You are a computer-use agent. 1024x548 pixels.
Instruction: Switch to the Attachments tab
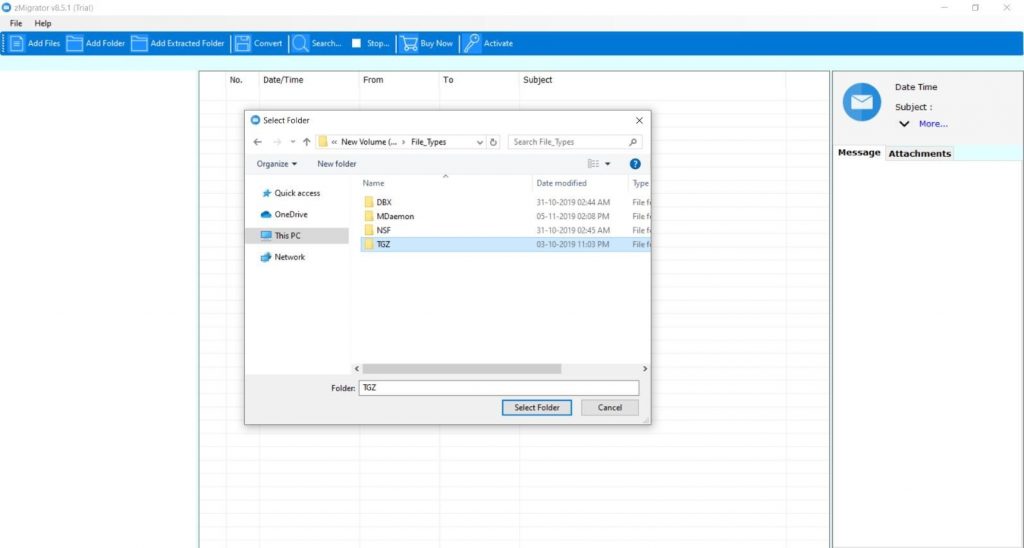point(920,153)
